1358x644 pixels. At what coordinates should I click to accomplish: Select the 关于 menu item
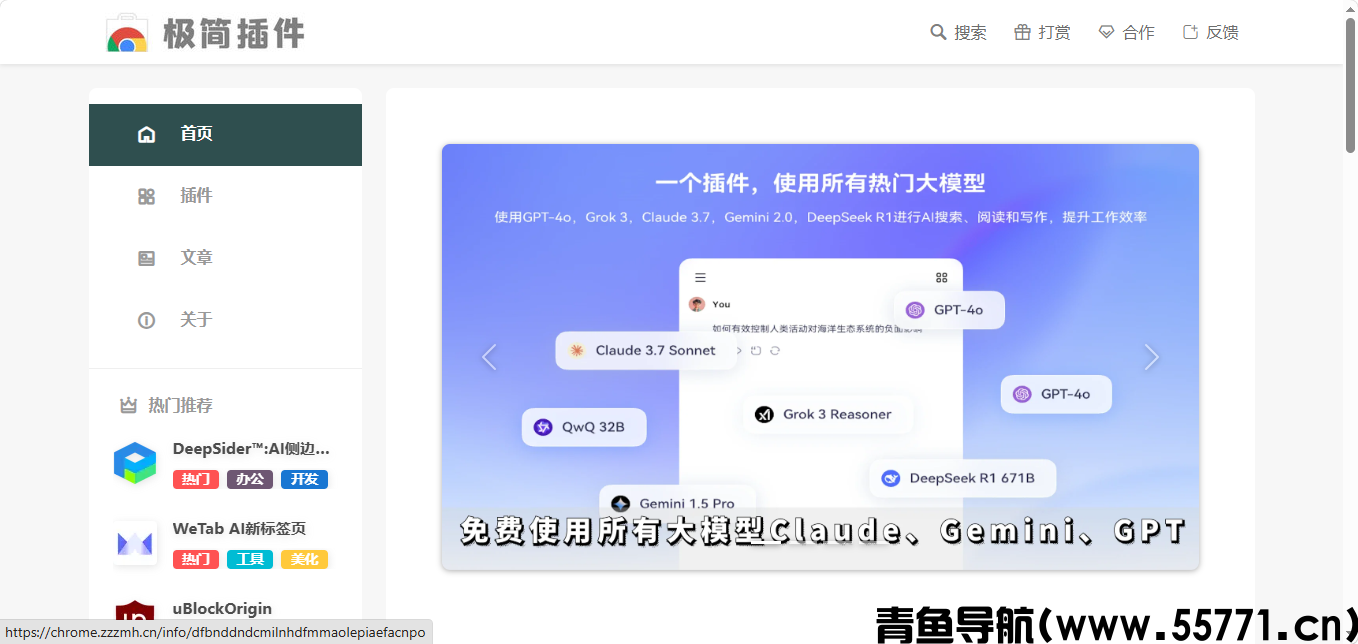click(x=225, y=320)
